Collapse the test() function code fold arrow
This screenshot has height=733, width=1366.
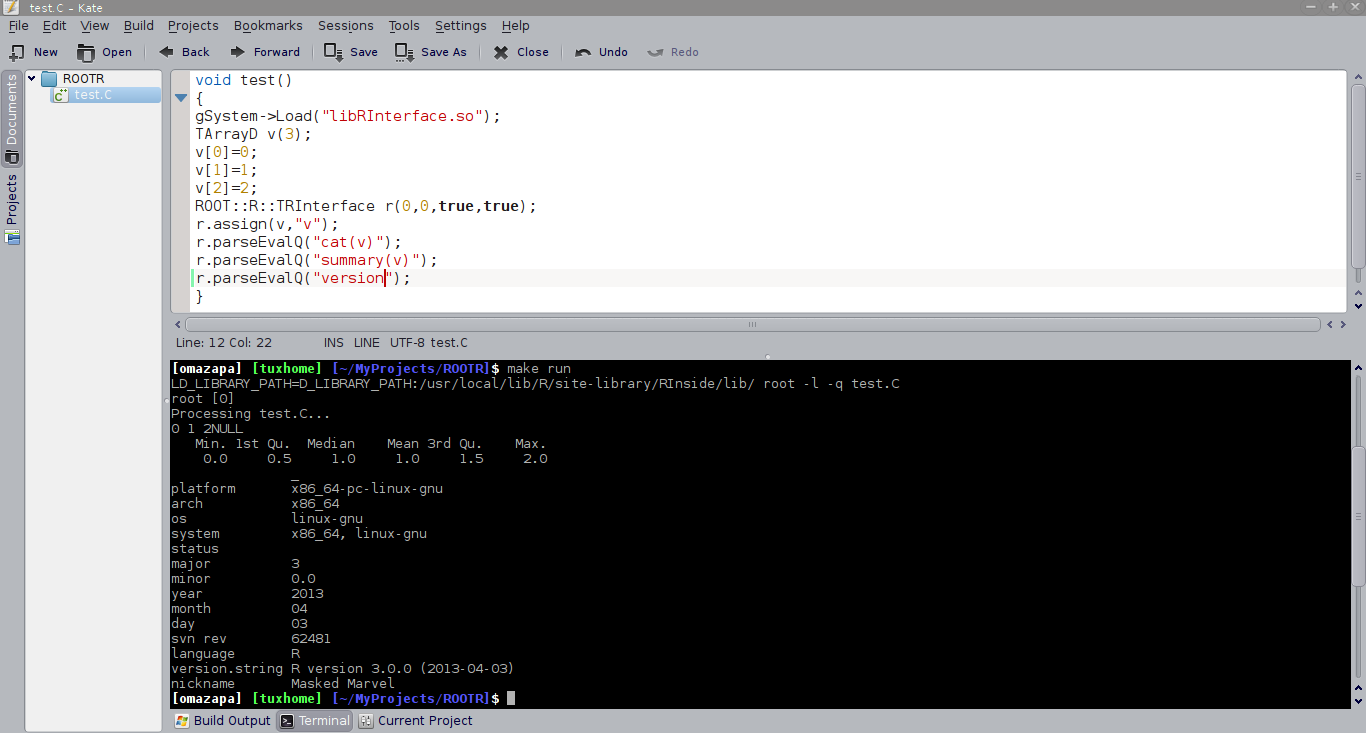[181, 98]
